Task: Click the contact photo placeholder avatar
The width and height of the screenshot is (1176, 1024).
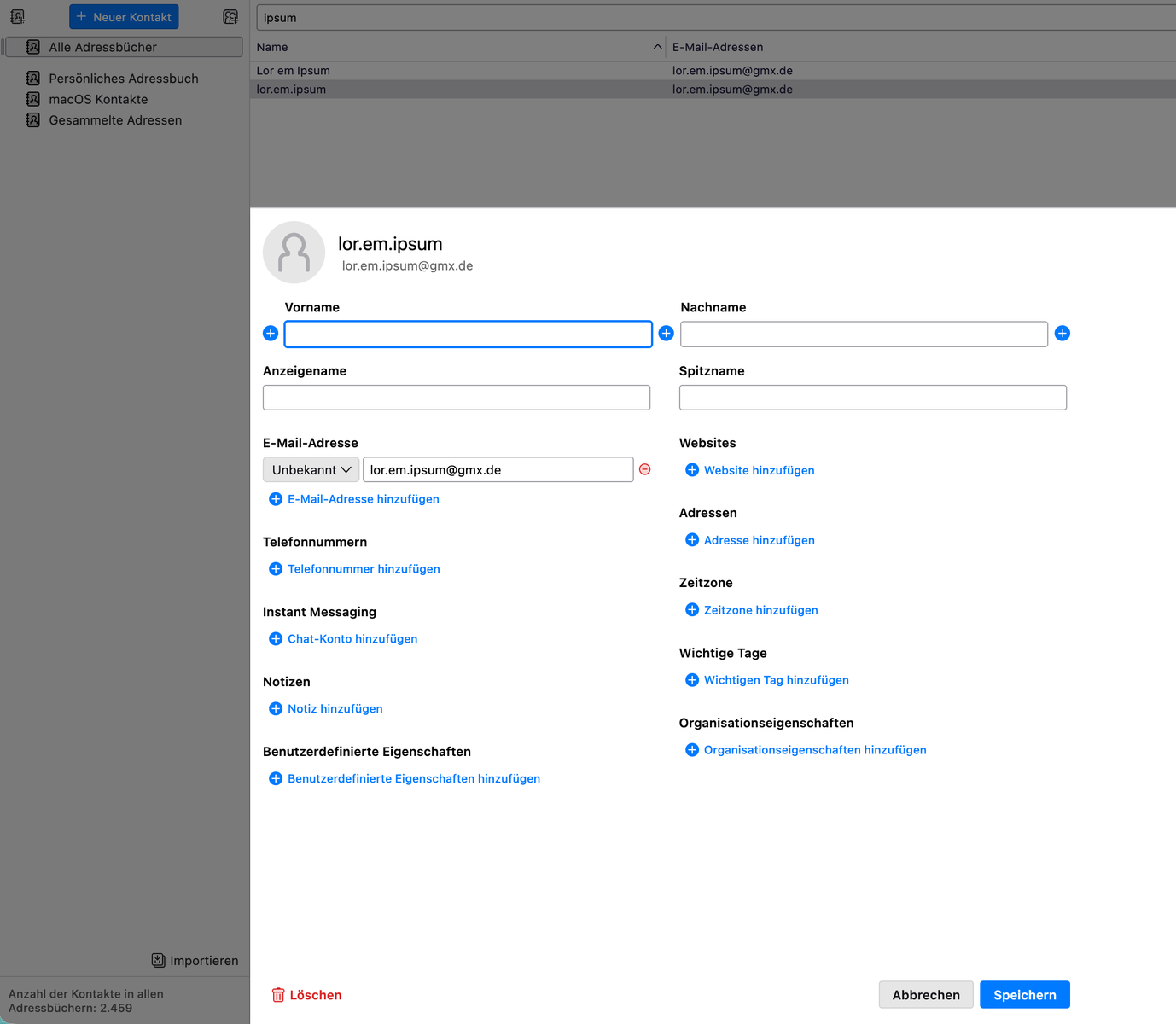Action: pyautogui.click(x=294, y=253)
